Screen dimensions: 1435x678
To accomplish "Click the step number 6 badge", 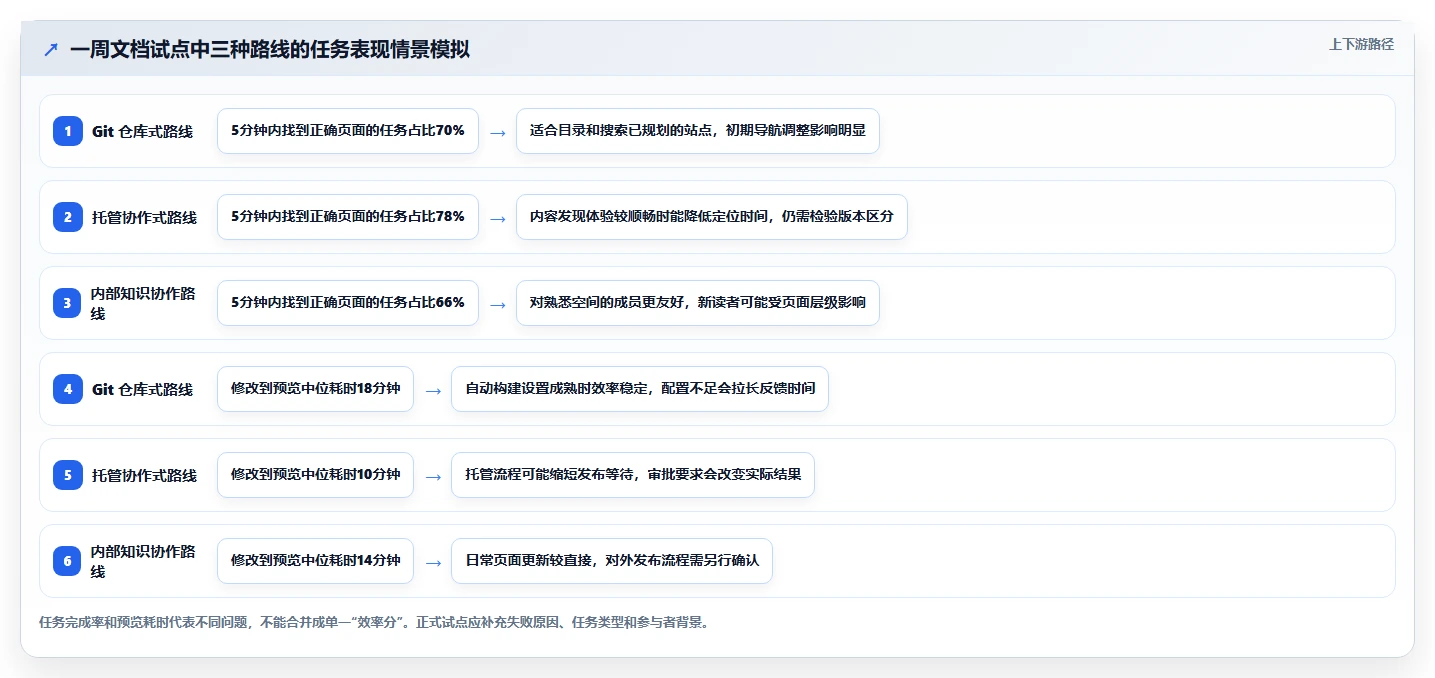I will (68, 561).
